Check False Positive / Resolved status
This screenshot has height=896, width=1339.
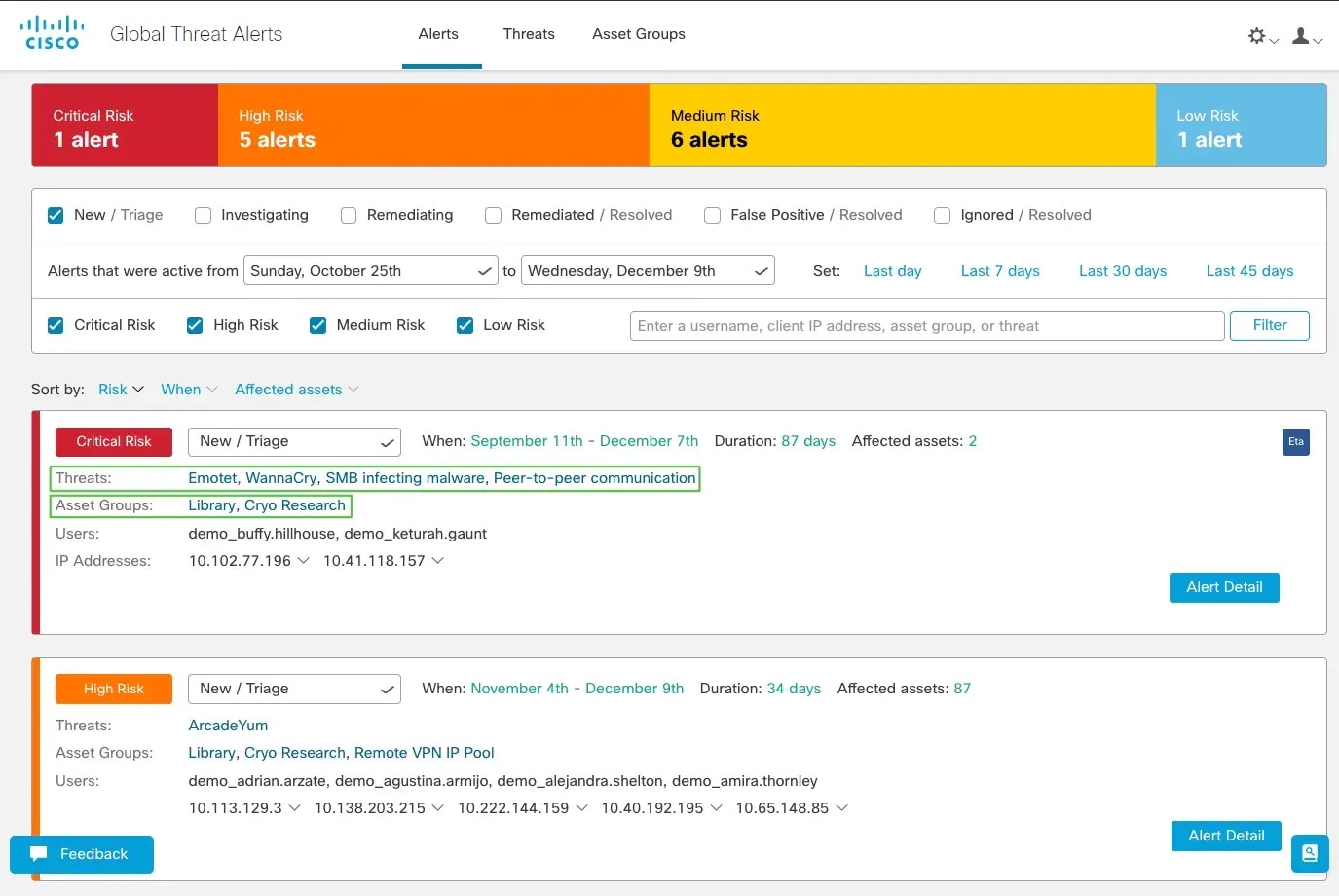[x=713, y=215]
